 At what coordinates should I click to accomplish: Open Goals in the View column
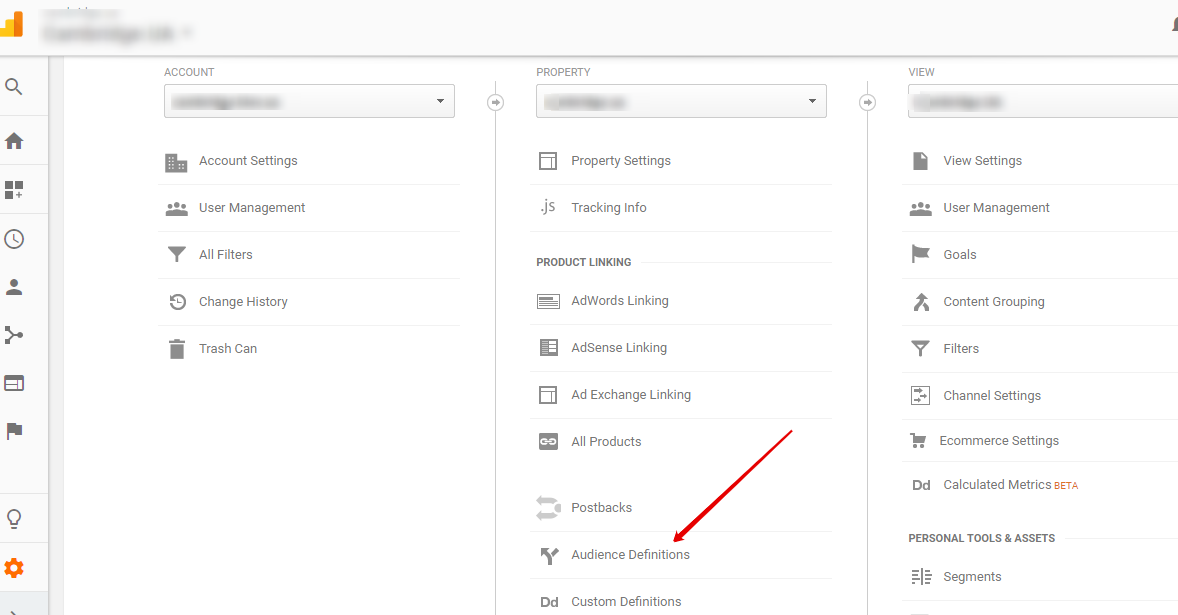959,255
